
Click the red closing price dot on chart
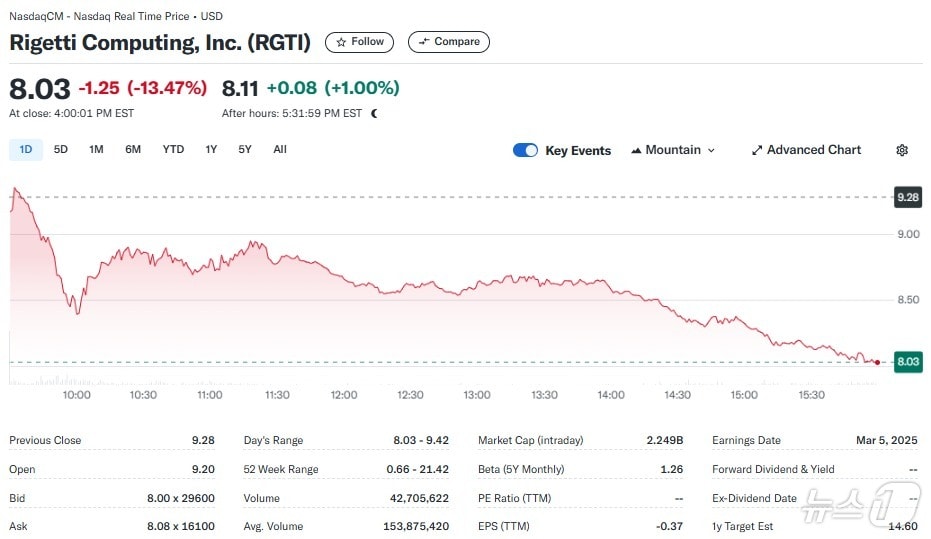click(x=877, y=362)
